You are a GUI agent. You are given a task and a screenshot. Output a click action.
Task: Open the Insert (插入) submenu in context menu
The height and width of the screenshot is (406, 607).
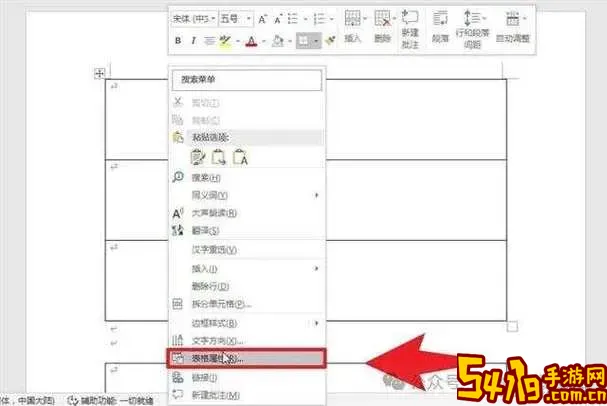pyautogui.click(x=247, y=269)
